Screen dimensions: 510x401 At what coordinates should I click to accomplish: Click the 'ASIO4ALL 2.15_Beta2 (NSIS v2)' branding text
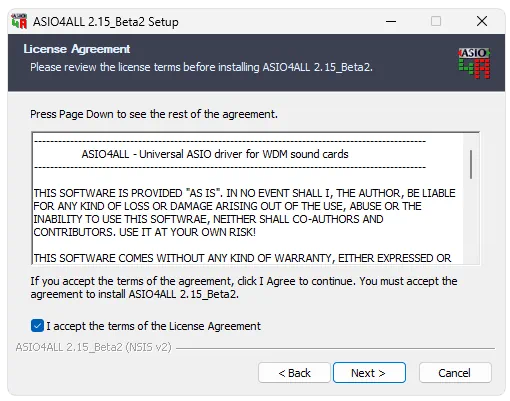pos(93,347)
